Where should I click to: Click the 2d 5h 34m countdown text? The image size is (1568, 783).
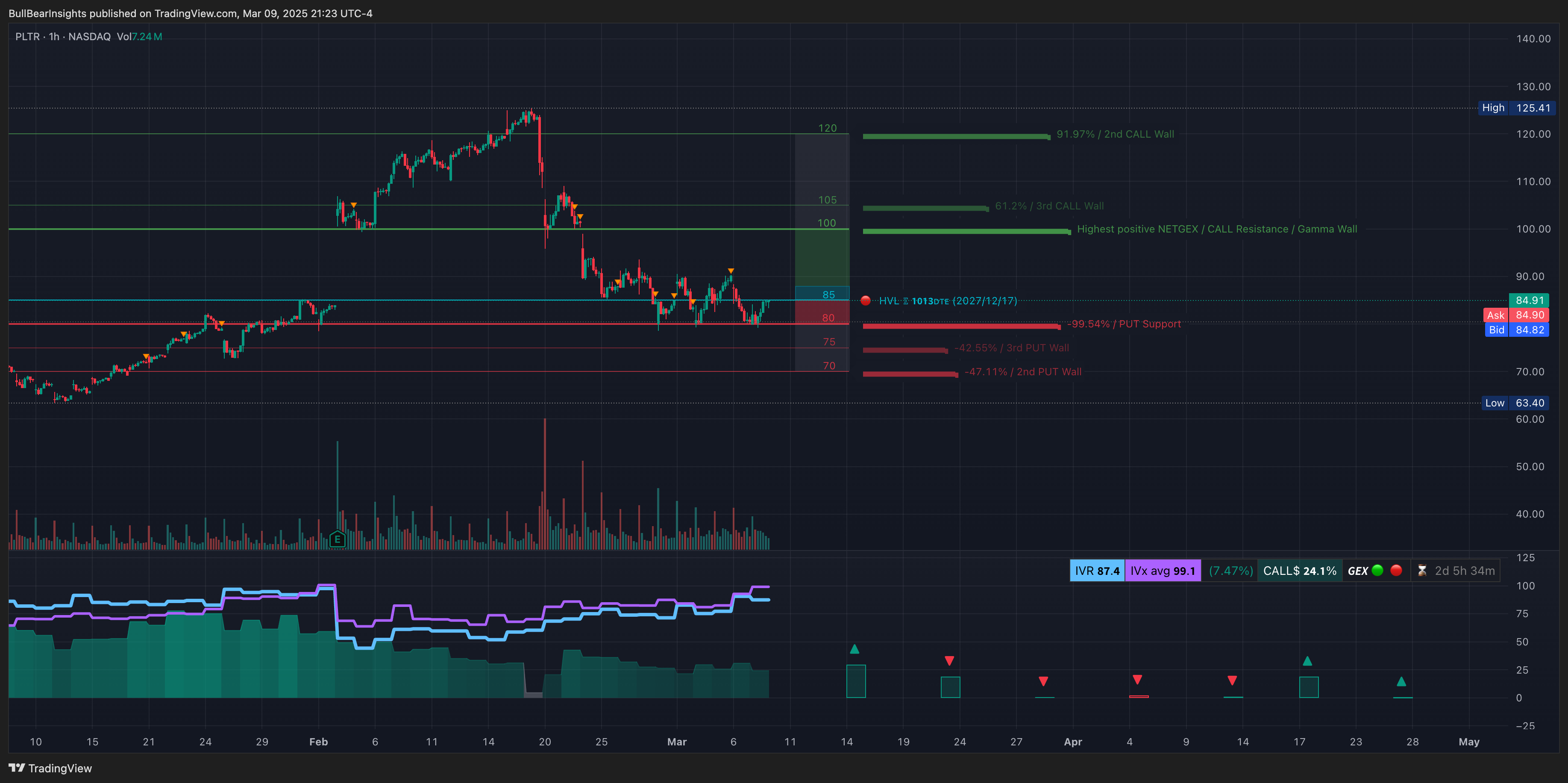(x=1465, y=571)
